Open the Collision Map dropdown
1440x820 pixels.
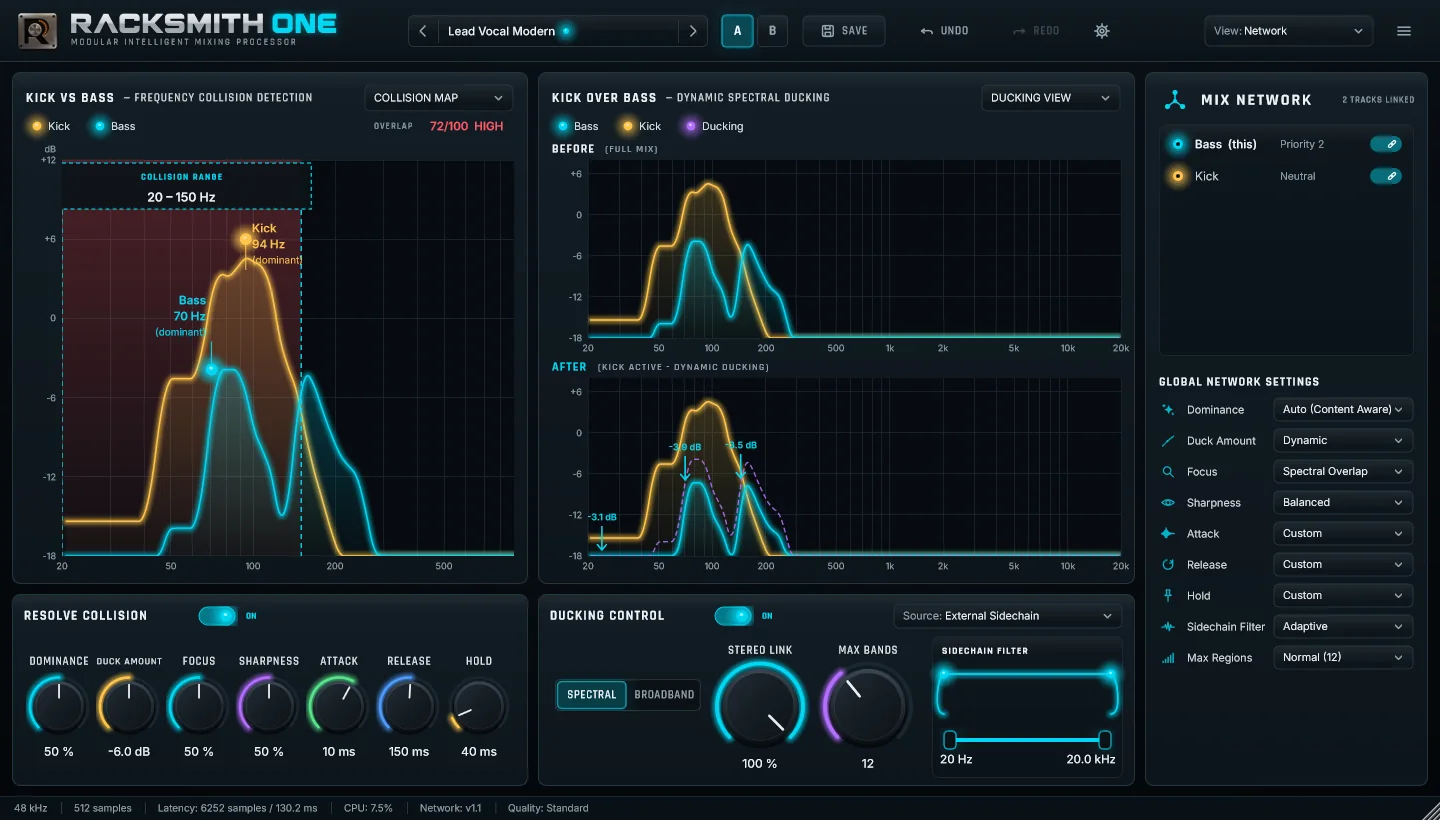[438, 98]
